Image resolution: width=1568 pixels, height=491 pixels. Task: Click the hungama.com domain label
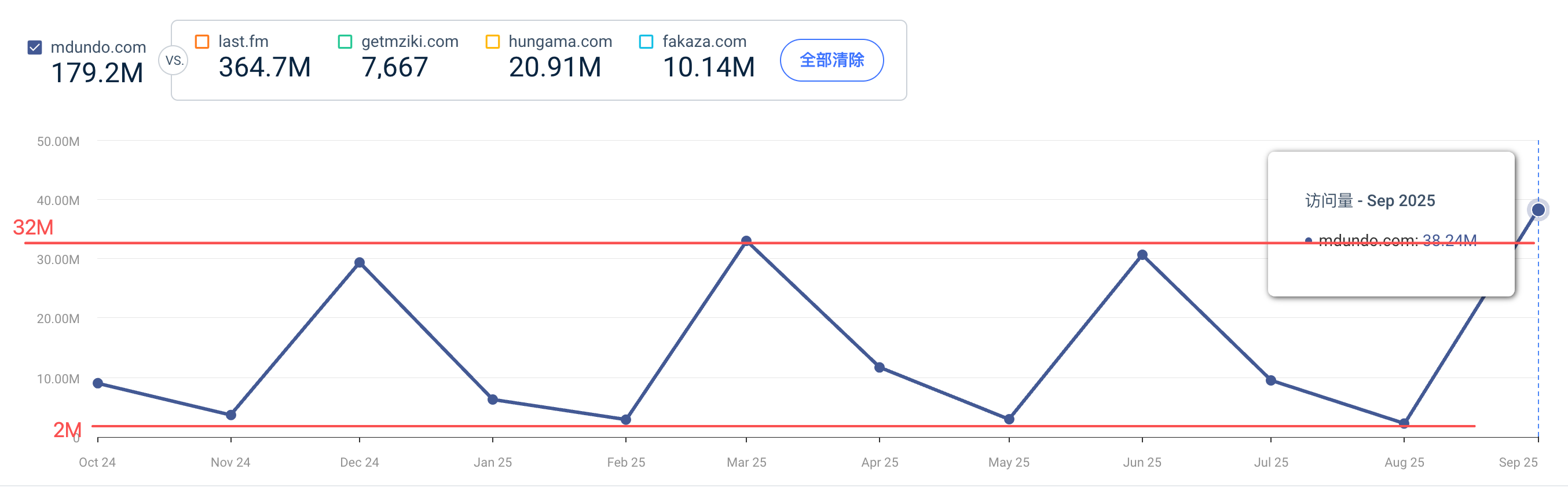tap(560, 41)
